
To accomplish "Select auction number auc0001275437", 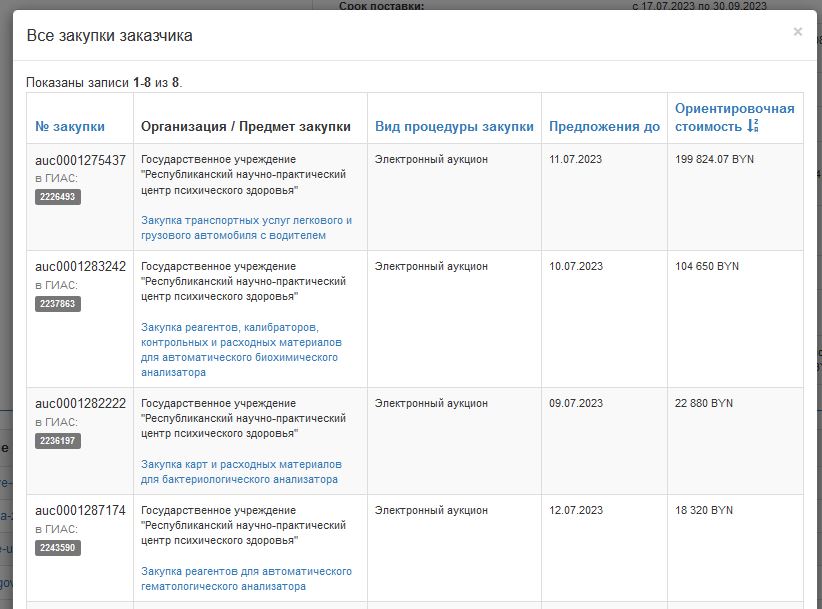I will [81, 160].
